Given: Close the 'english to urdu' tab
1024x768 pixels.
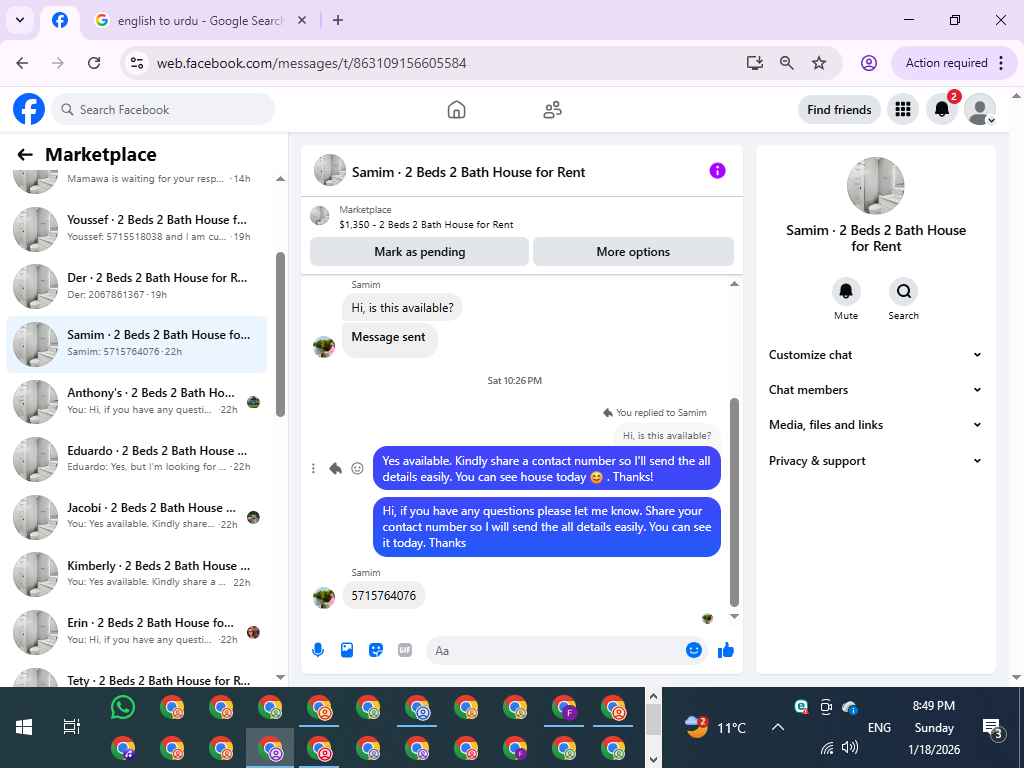Looking at the screenshot, I should coord(302,20).
